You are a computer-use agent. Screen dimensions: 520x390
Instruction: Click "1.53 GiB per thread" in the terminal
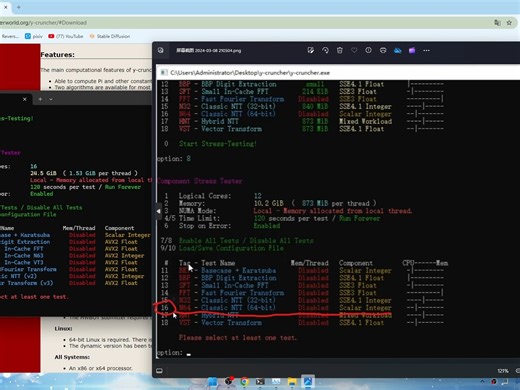tap(100, 173)
